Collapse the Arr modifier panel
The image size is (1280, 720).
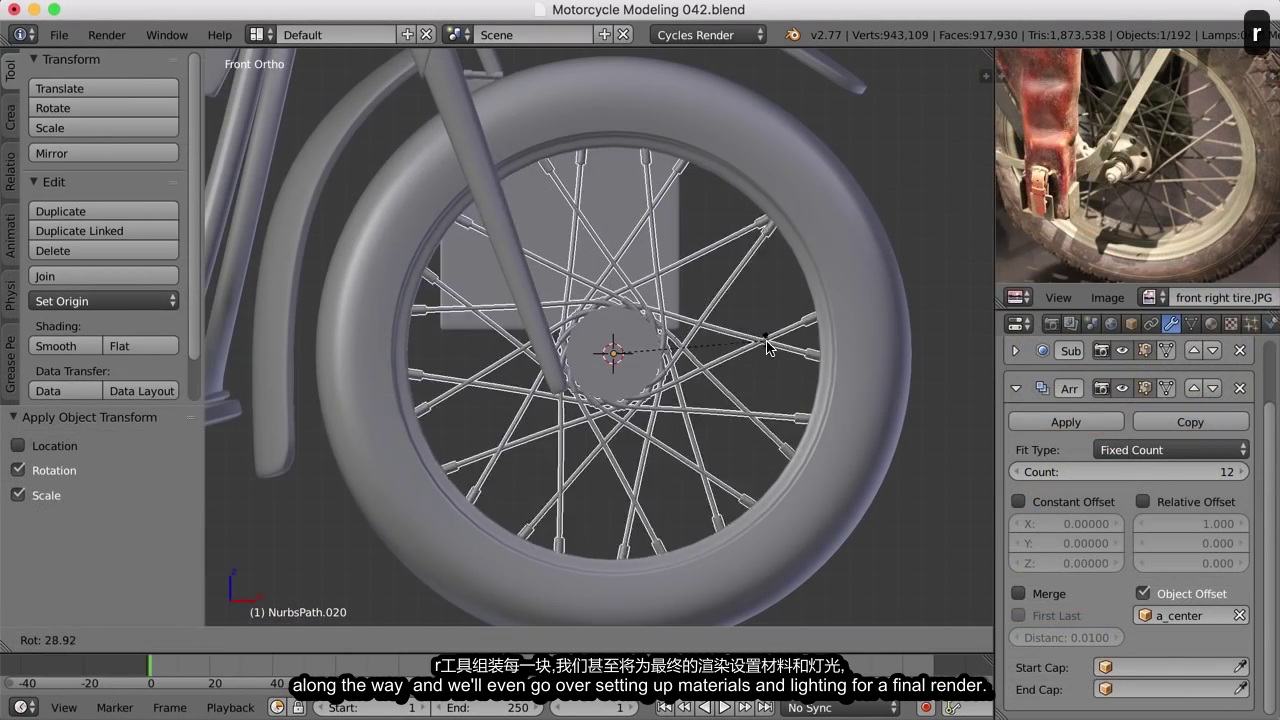(x=1015, y=388)
